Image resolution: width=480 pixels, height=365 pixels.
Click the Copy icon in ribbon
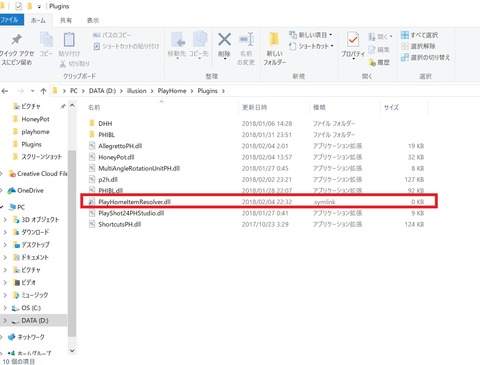[x=46, y=40]
